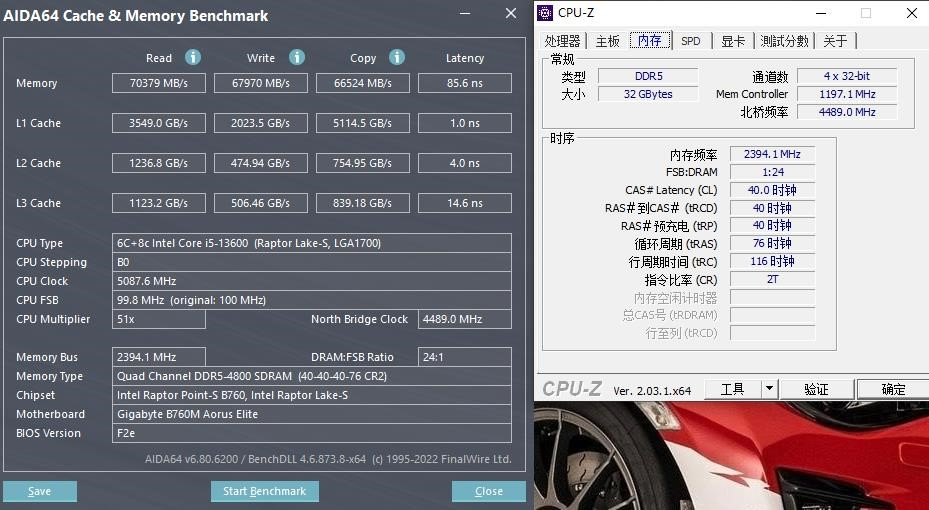
Task: Open the 关于 tab
Action: 835,41
